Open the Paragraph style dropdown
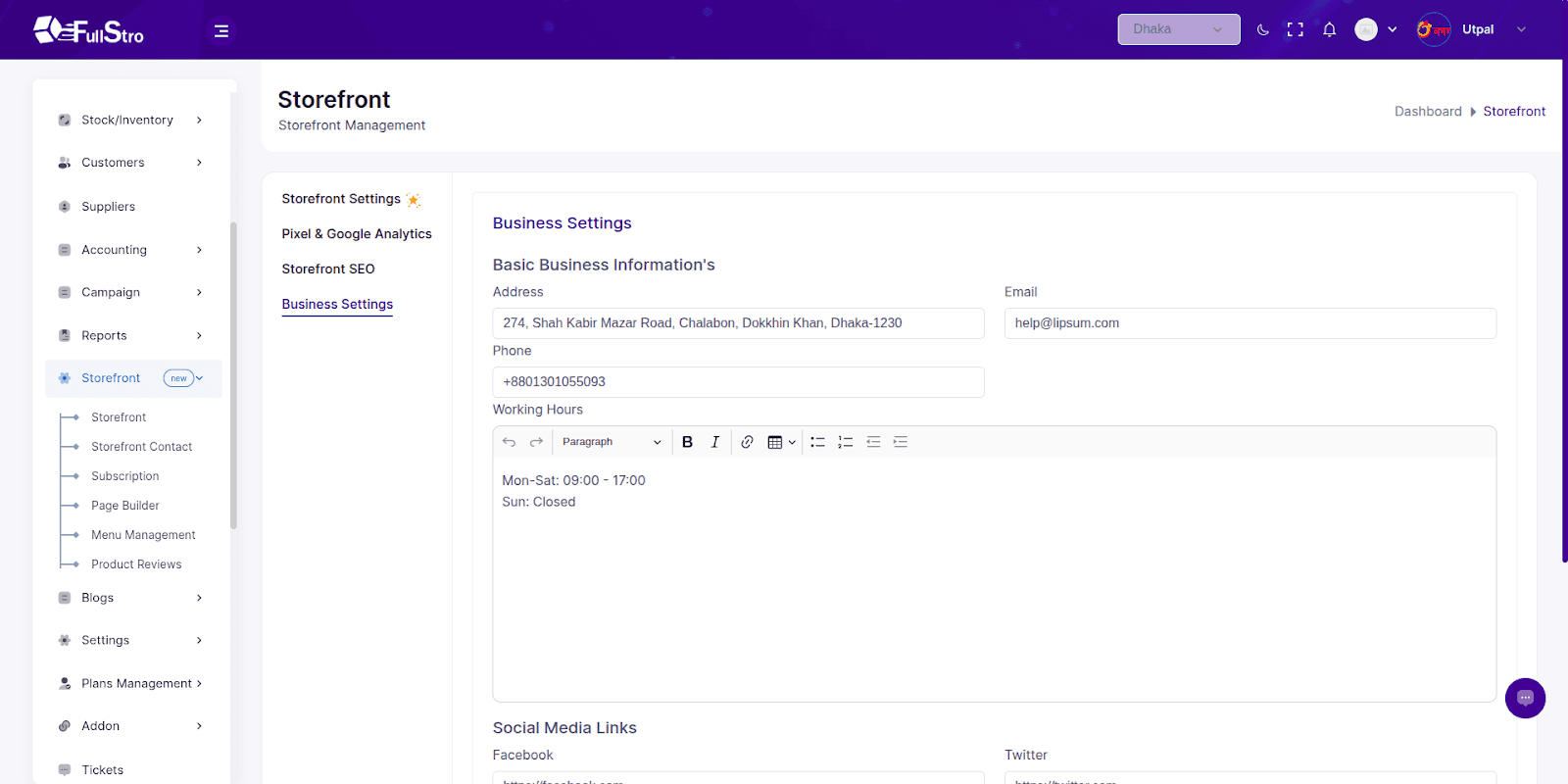1568x784 pixels. pyautogui.click(x=612, y=442)
